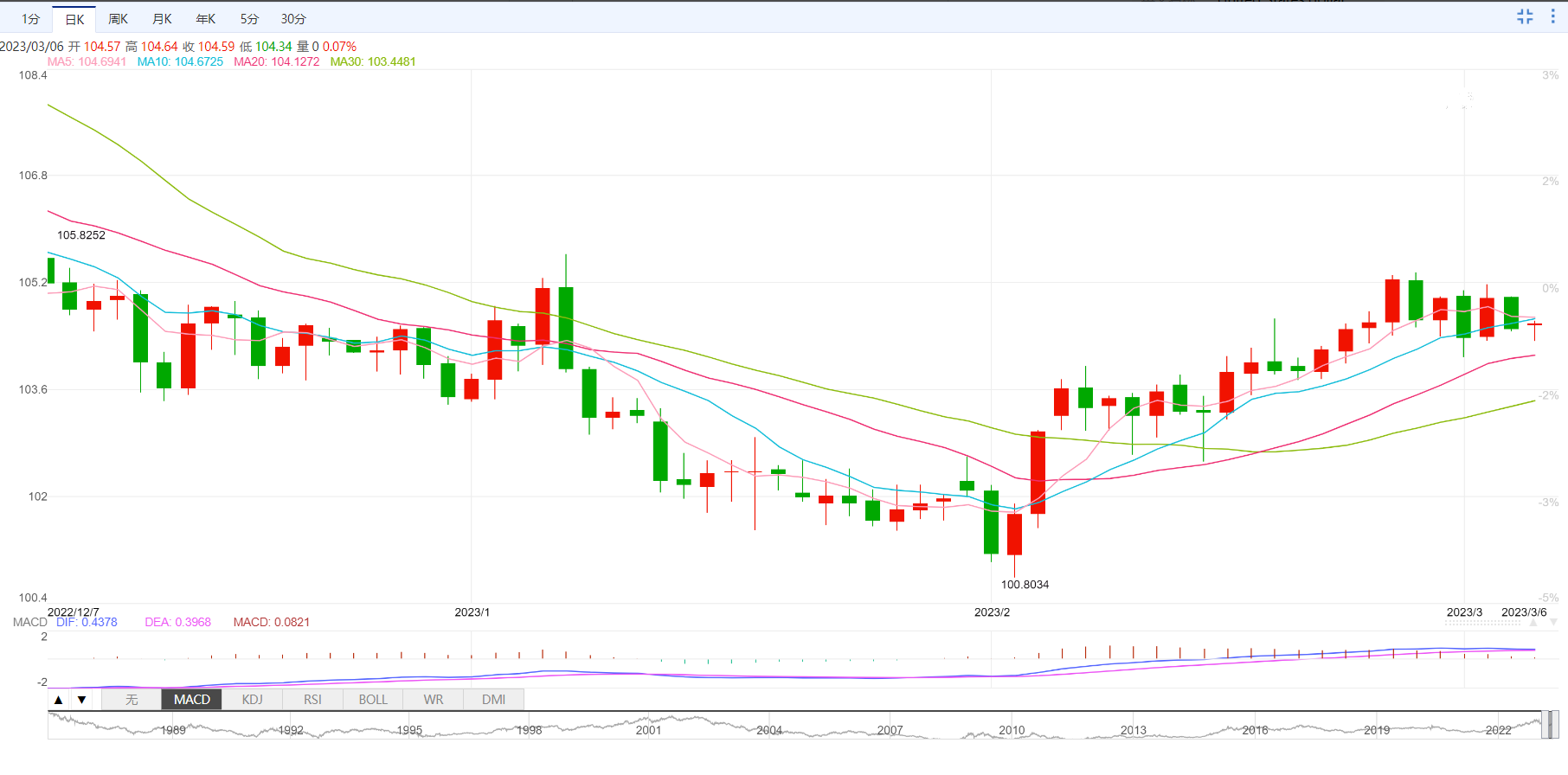Switch to the 周K weekly chart tab
Screen dimensions: 1568x775
click(x=119, y=19)
